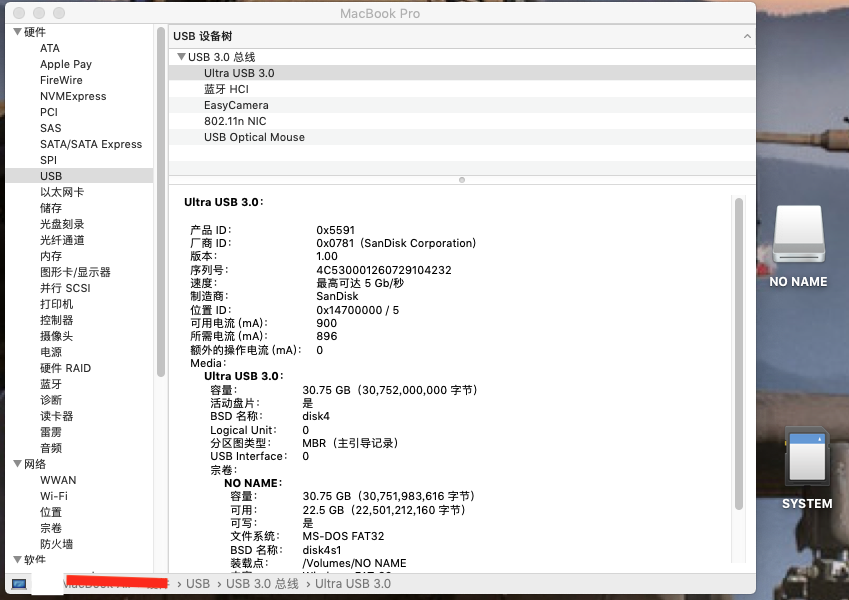The height and width of the screenshot is (600, 849).
Task: Select Wi-Fi under the 网络 section
Action: 54,496
